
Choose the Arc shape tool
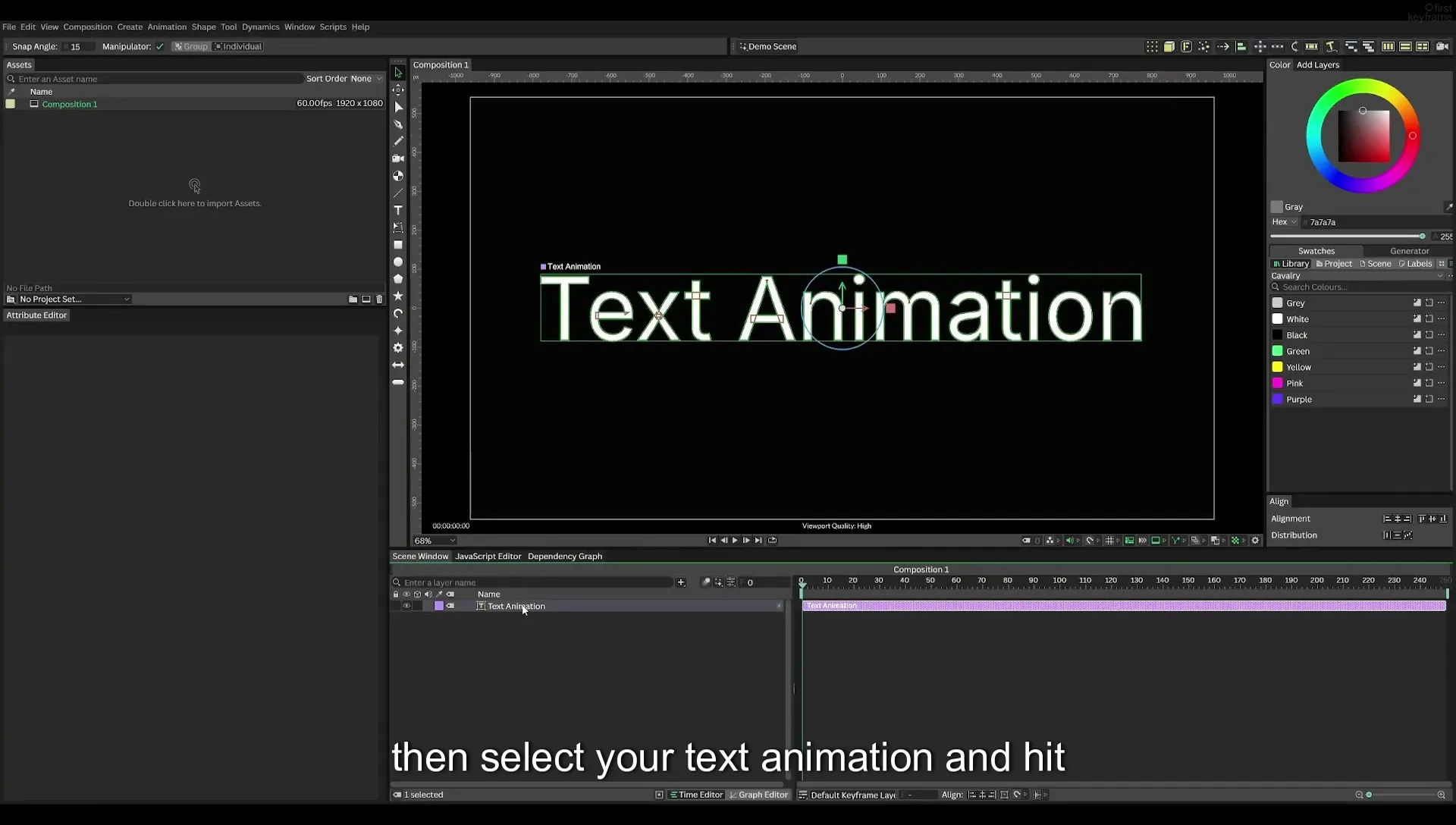click(x=398, y=313)
